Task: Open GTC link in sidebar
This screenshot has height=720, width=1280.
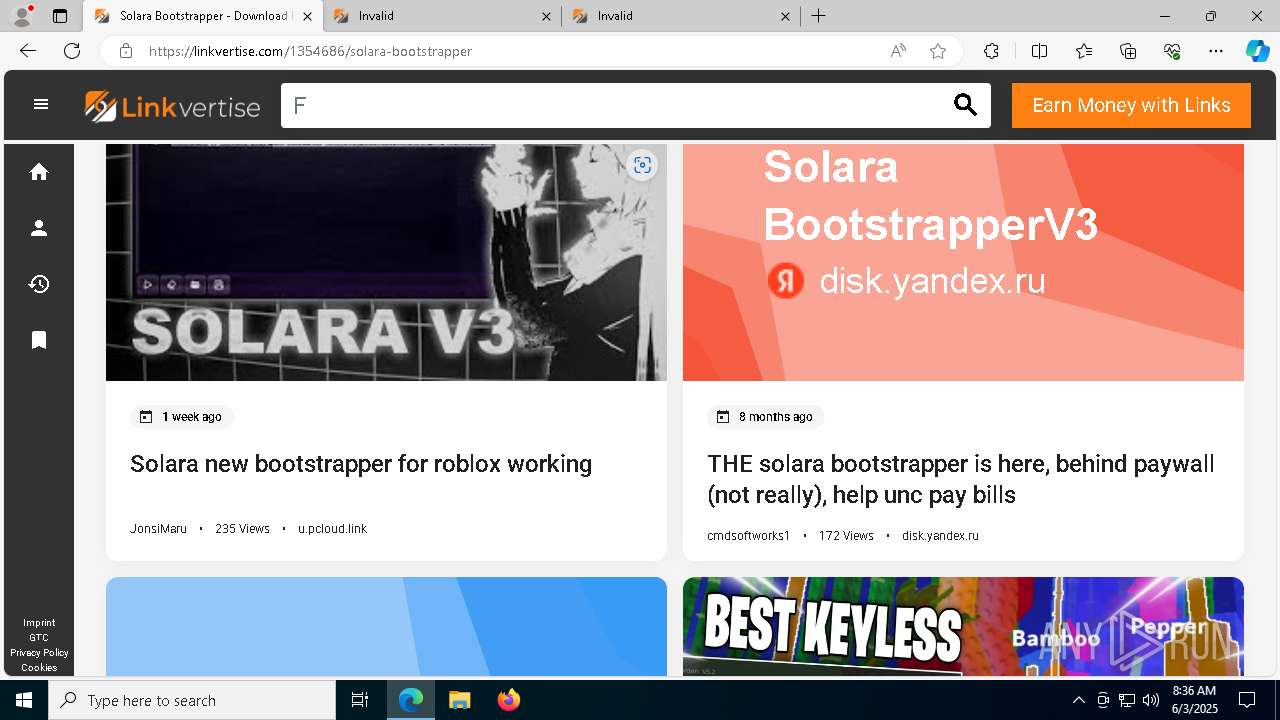Action: (x=39, y=638)
